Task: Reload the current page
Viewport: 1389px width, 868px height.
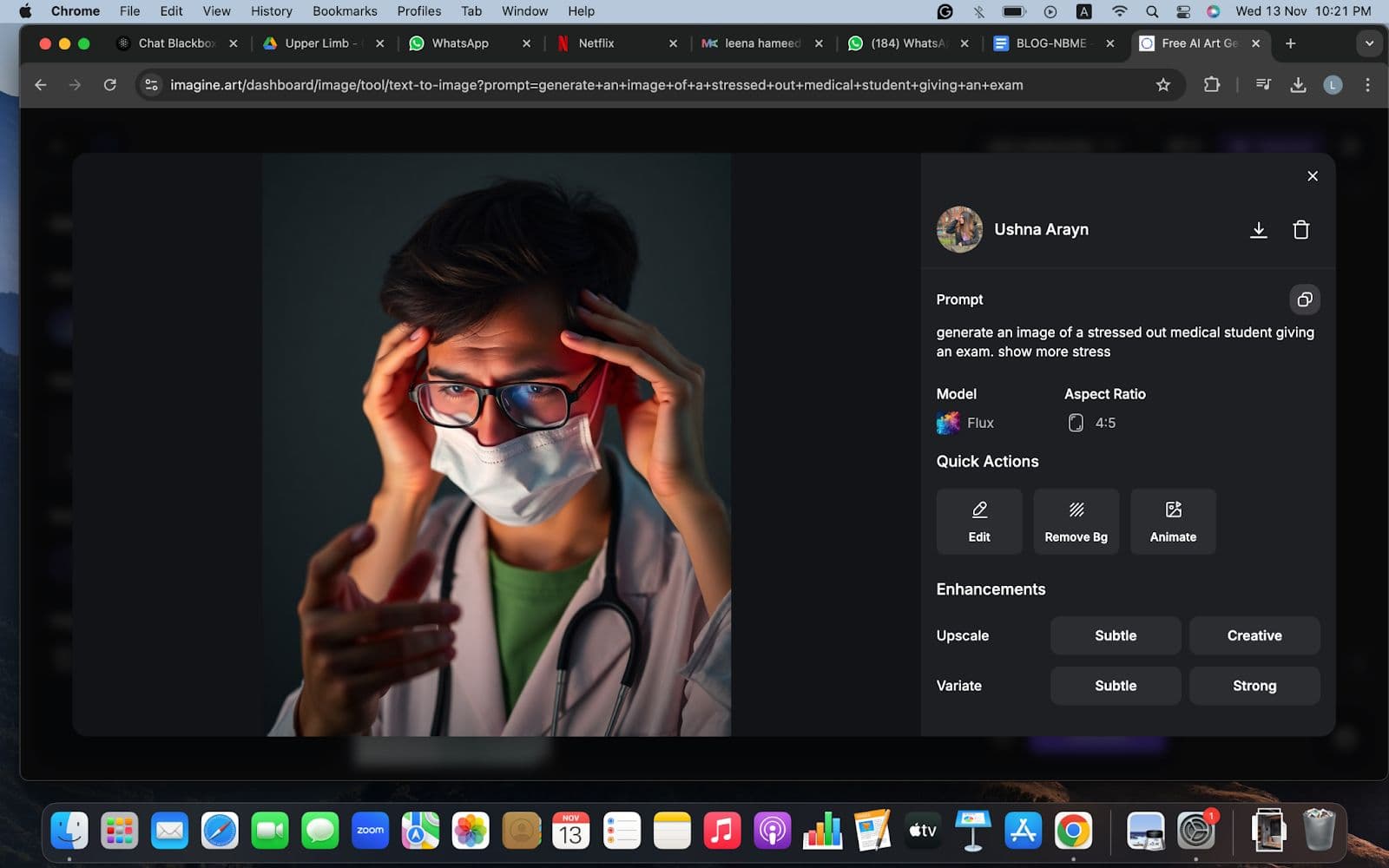Action: pyautogui.click(x=110, y=85)
